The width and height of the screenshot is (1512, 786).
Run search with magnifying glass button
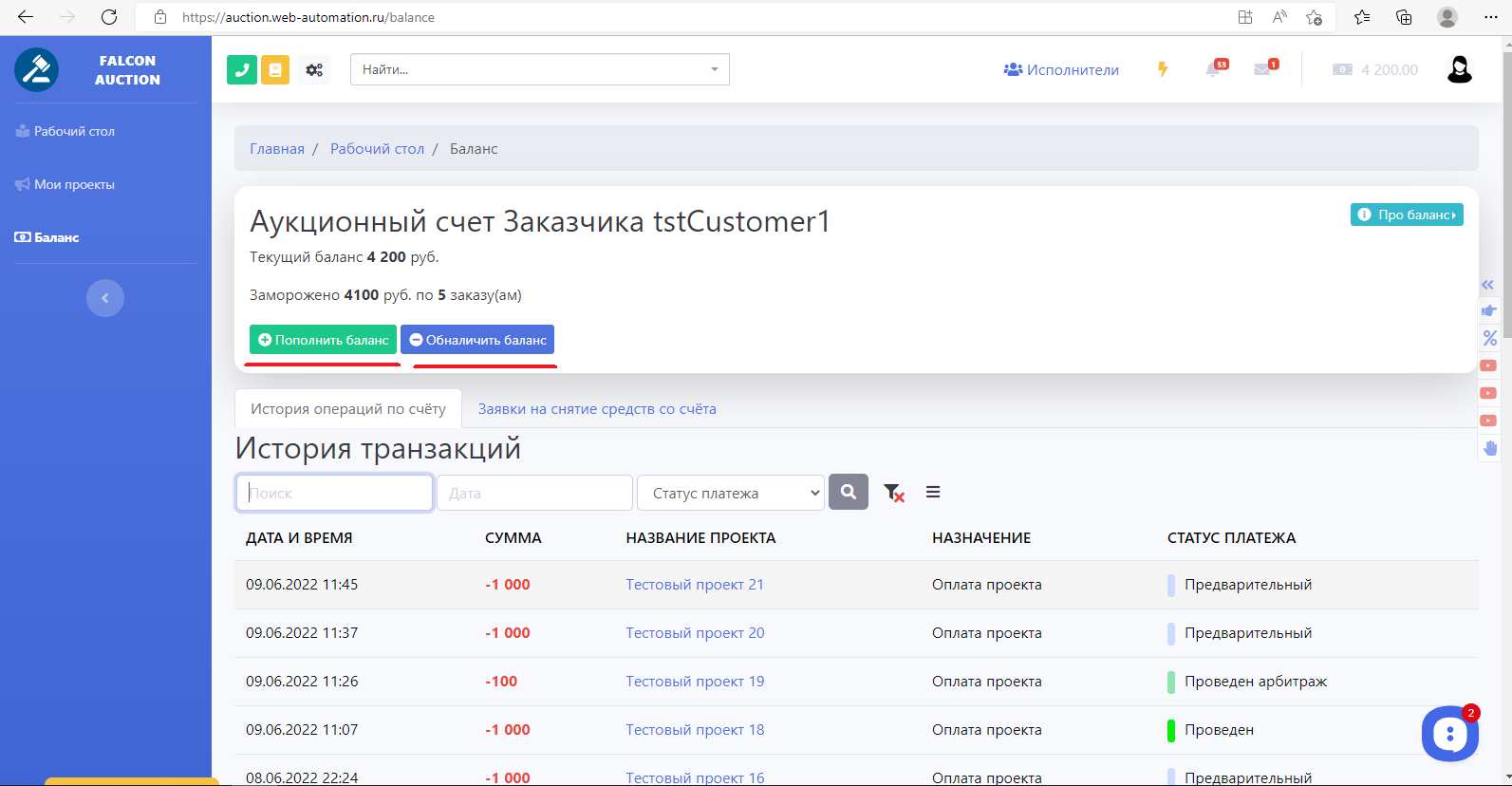point(849,492)
